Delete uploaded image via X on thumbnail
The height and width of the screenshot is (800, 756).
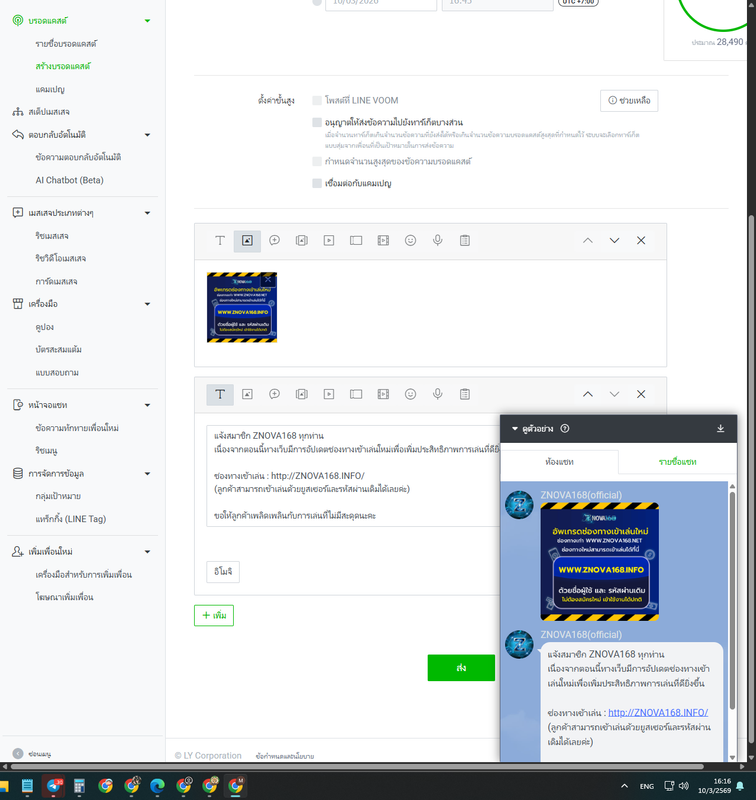[268, 280]
